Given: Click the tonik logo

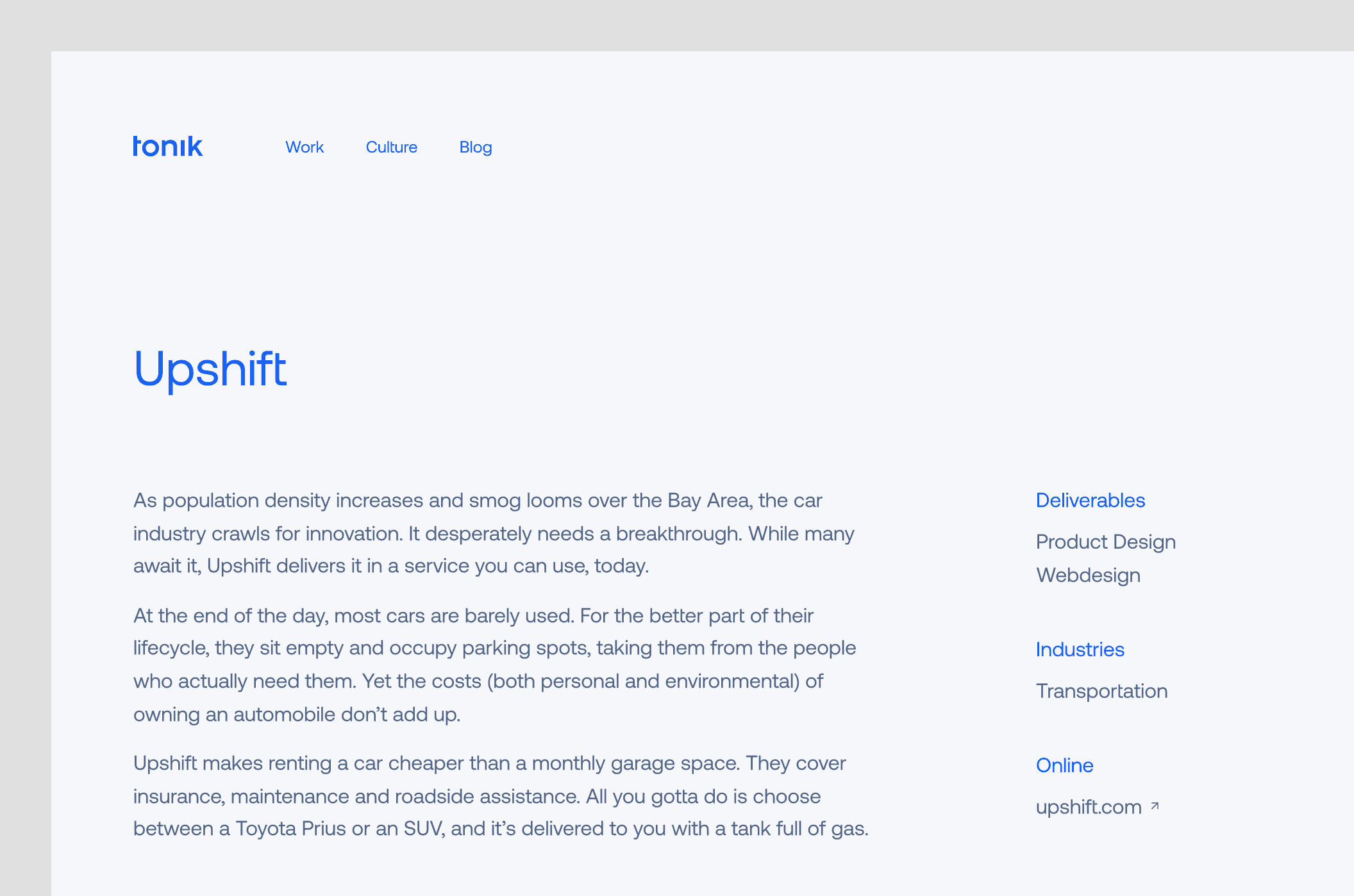Looking at the screenshot, I should click(167, 146).
